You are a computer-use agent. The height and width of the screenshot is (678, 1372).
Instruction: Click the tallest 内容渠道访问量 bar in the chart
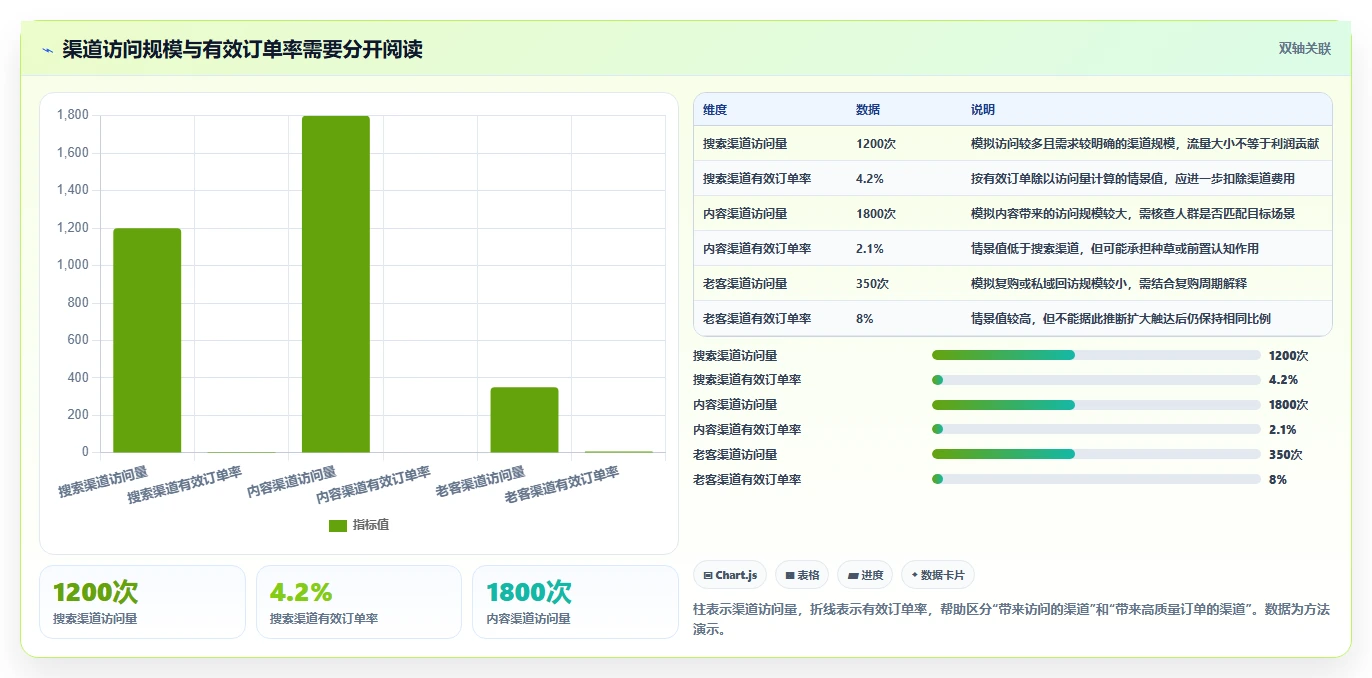(x=336, y=284)
